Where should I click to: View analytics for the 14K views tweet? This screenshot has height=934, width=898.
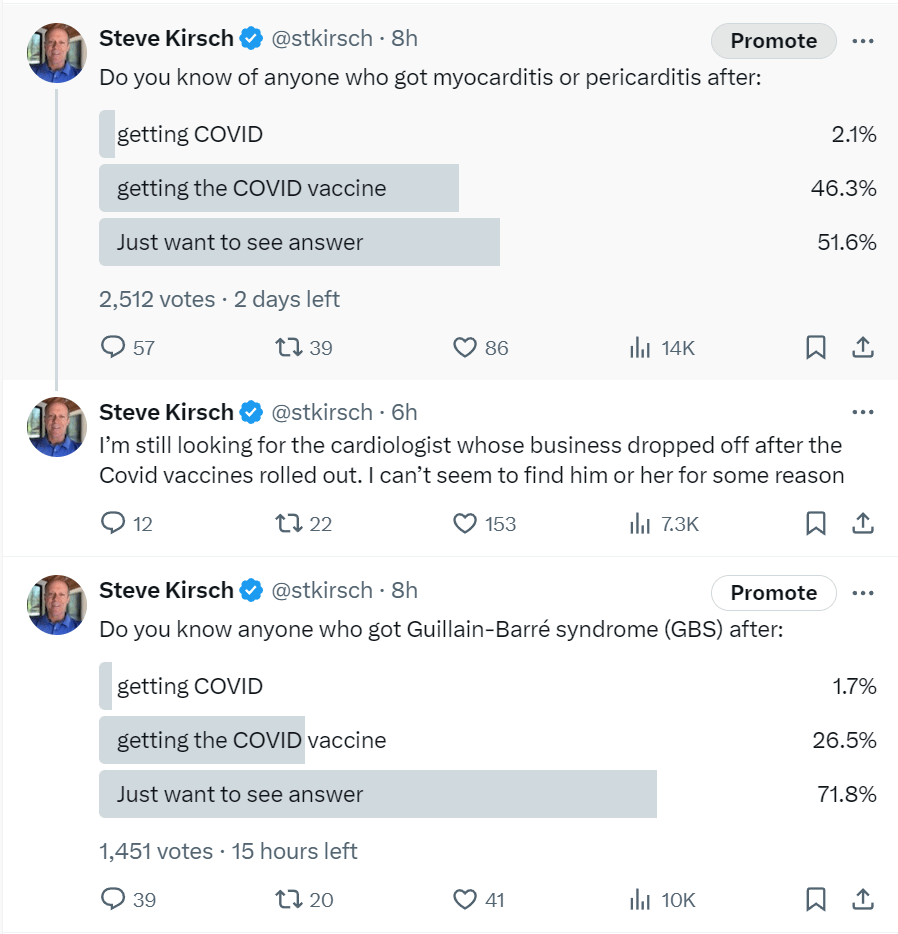[640, 347]
